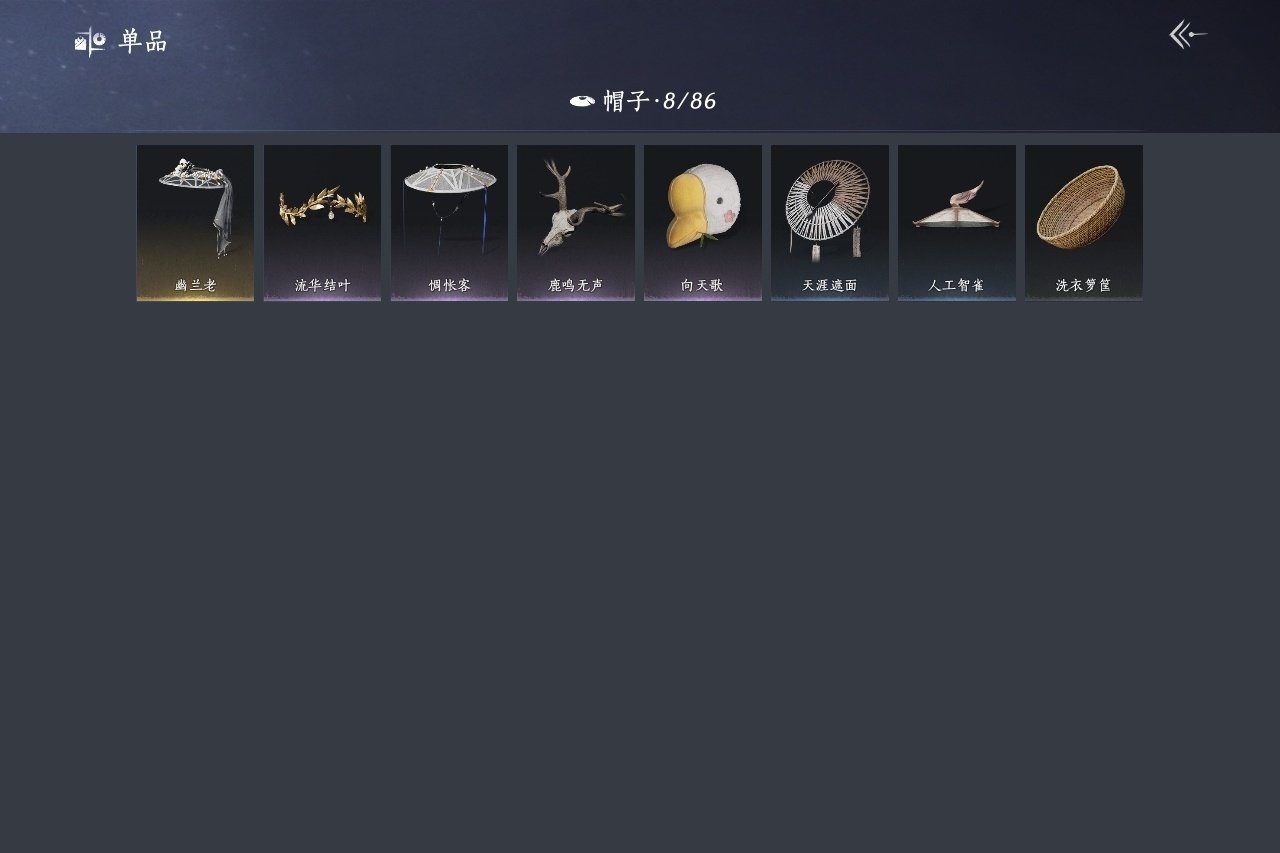Screen dimensions: 1280x853
Task: Click the 向天歌 name label
Action: pos(703,285)
